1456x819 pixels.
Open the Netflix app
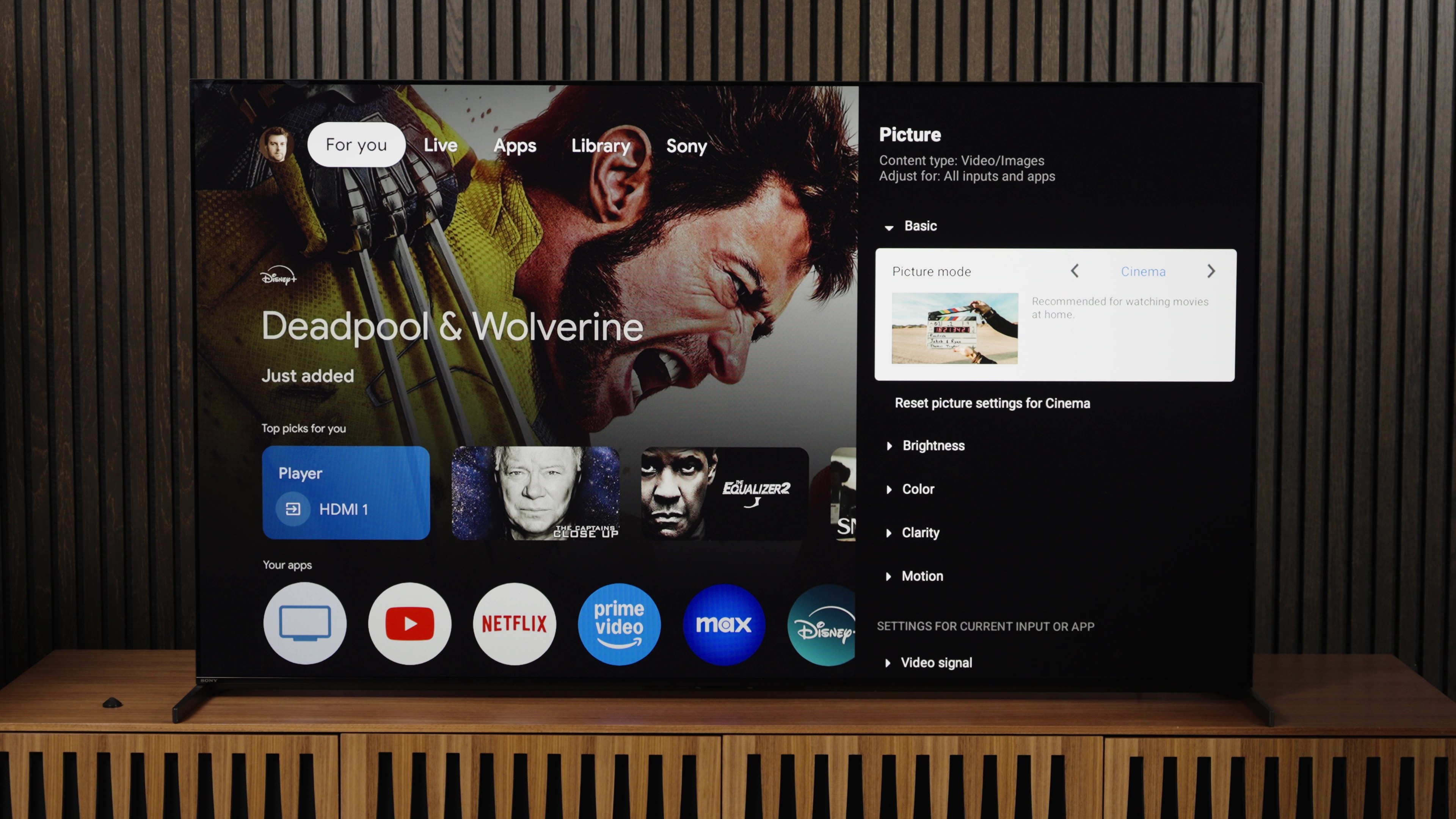pos(514,623)
